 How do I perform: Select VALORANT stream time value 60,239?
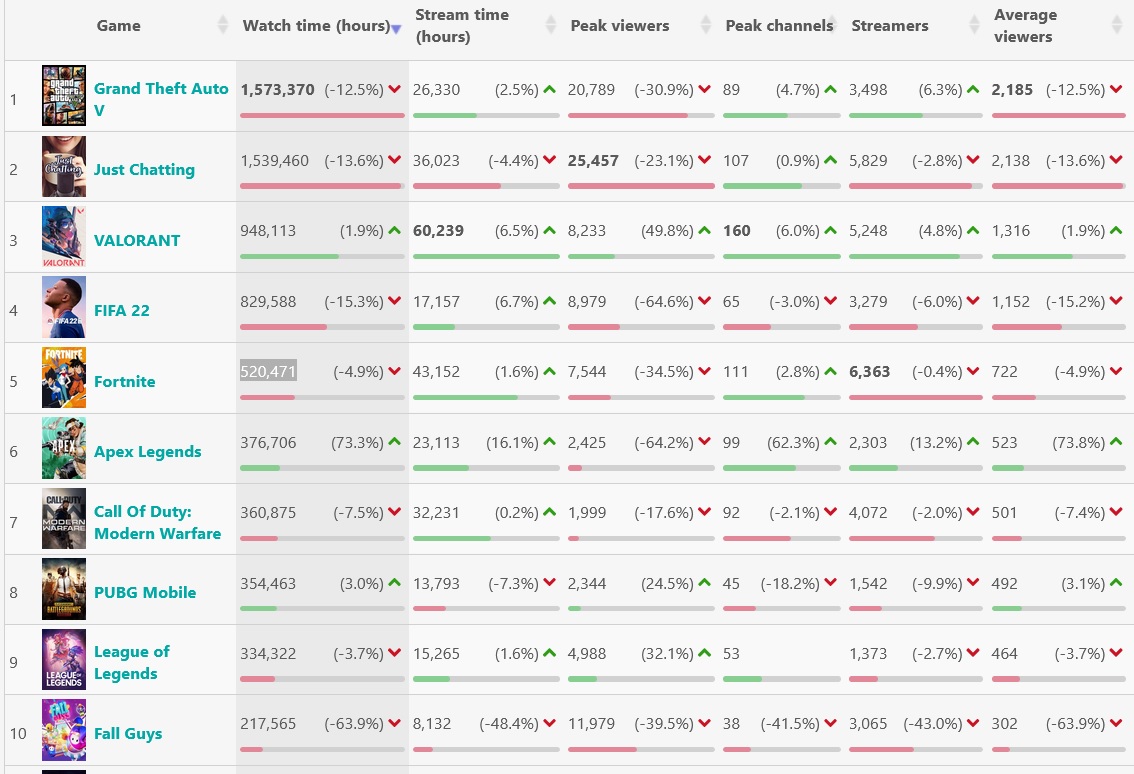[438, 231]
